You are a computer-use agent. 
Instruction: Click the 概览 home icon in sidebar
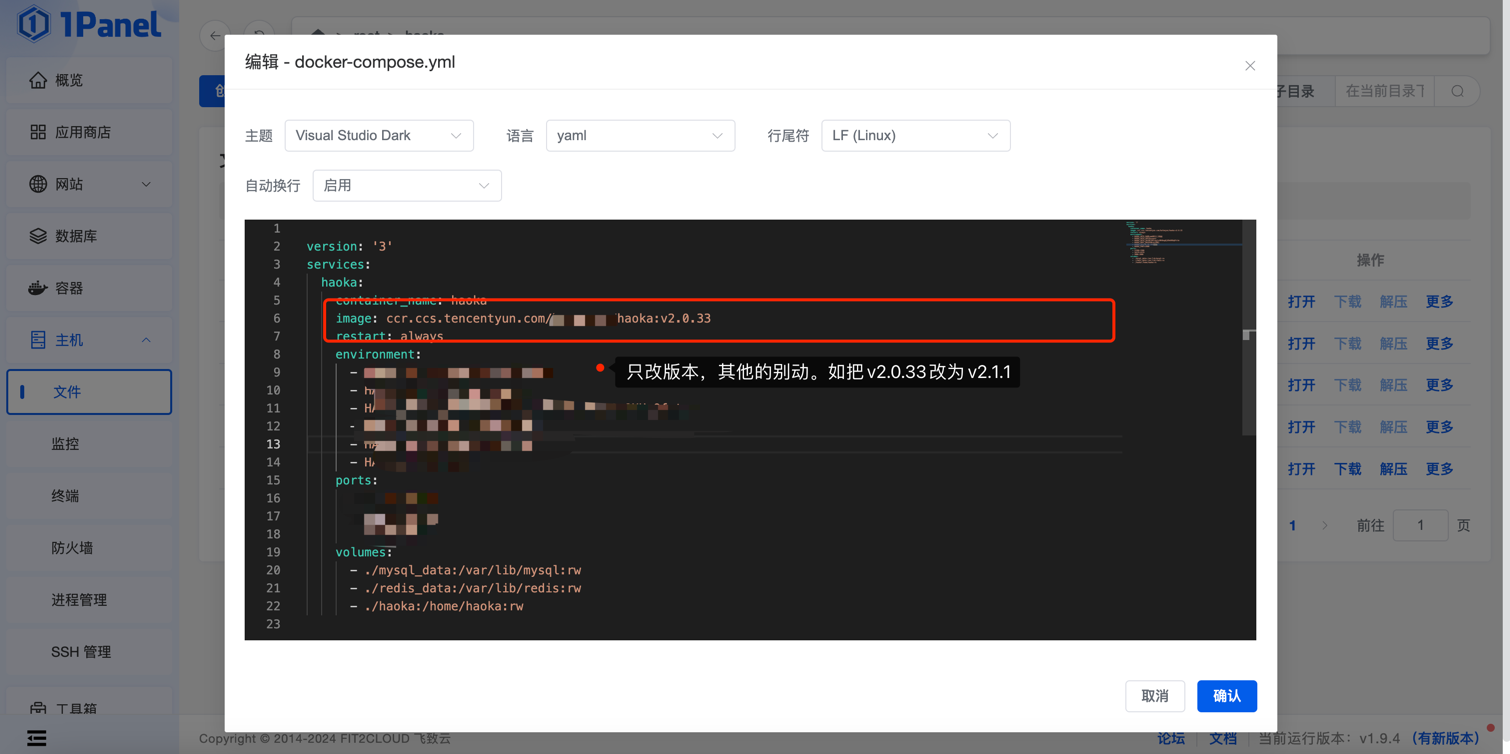(x=38, y=80)
